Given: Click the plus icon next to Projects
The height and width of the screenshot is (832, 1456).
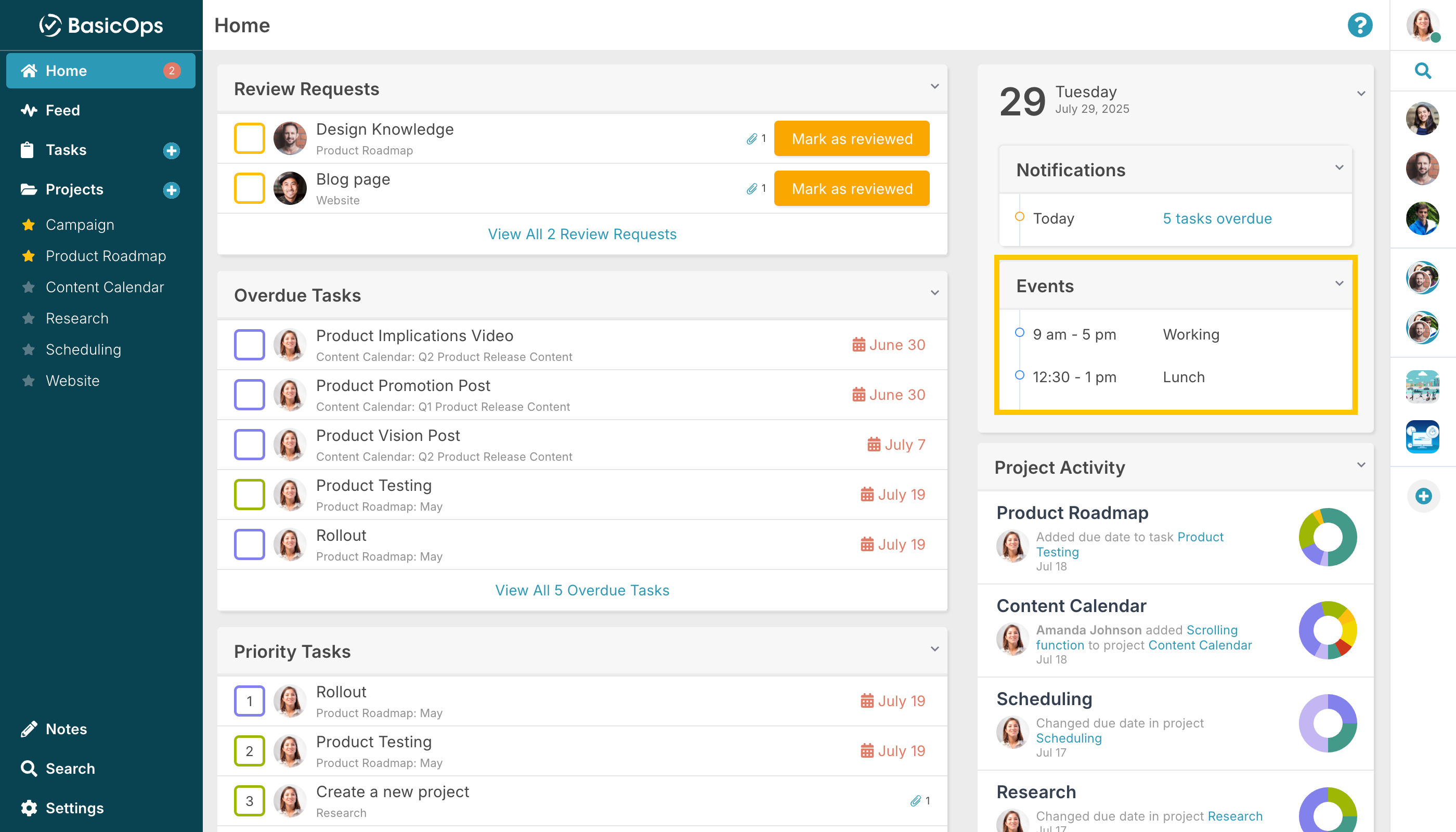Looking at the screenshot, I should [171, 190].
